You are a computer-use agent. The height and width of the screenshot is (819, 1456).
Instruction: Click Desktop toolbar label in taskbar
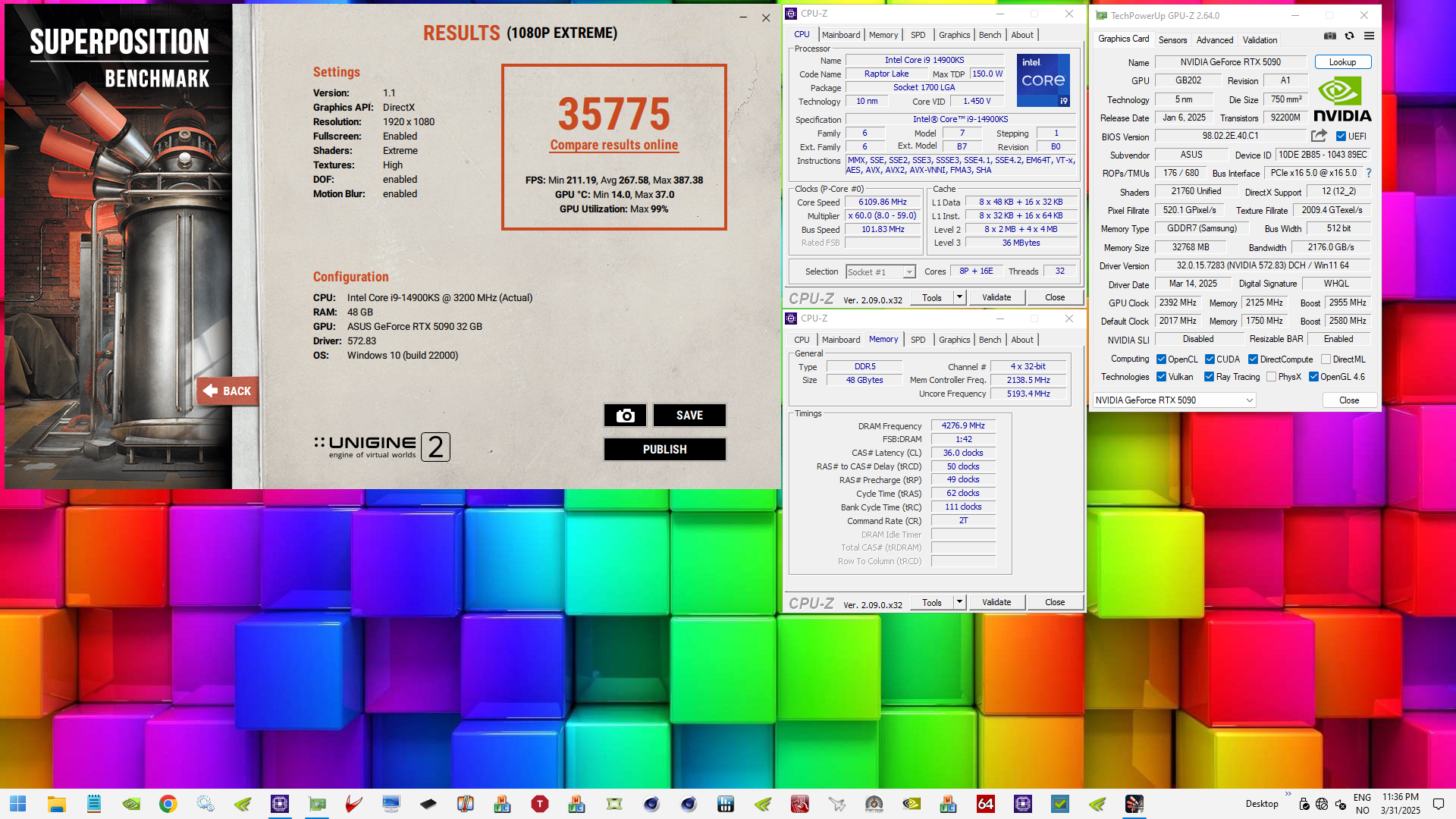[1262, 804]
